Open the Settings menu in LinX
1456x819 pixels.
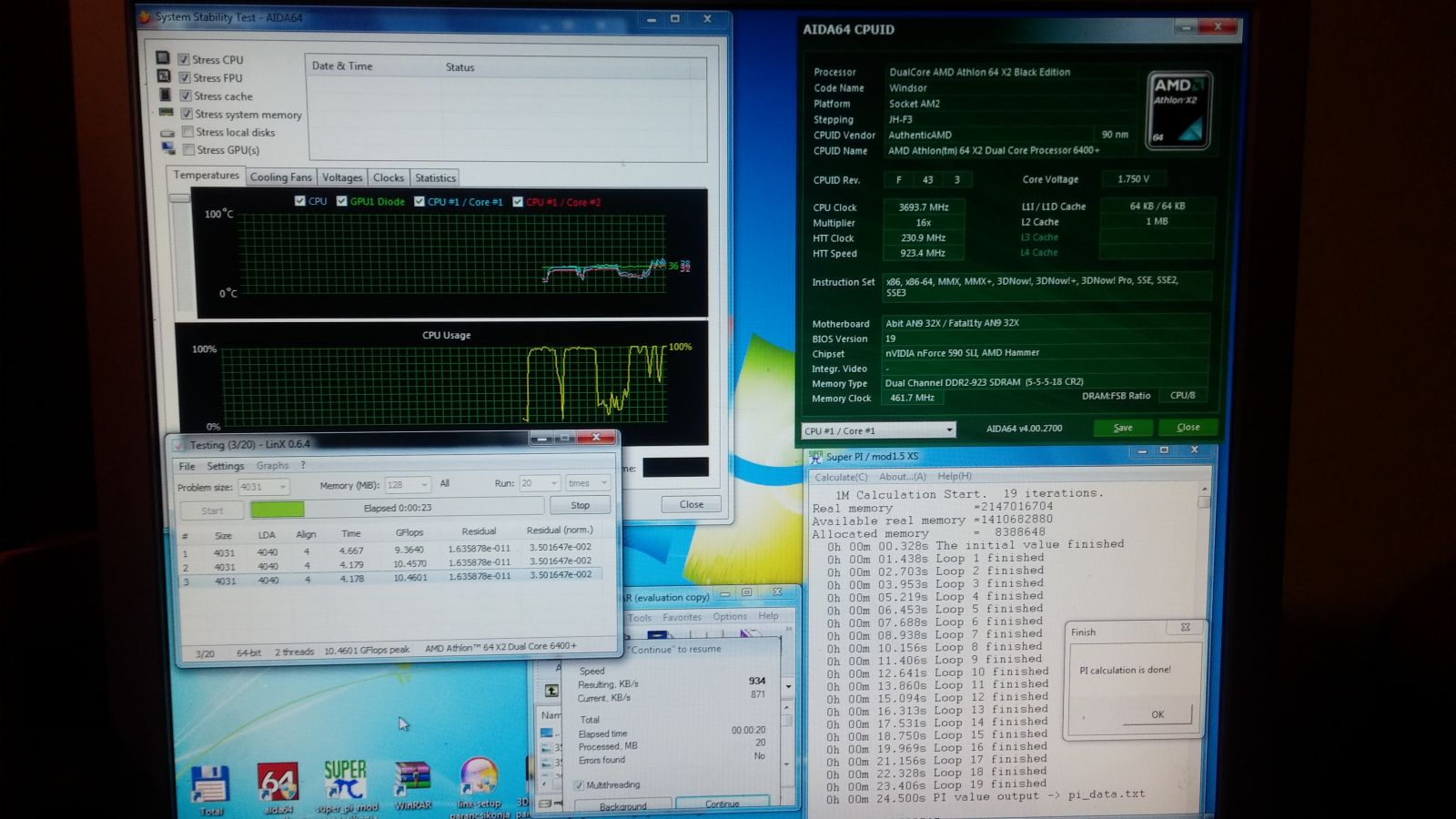[x=225, y=466]
